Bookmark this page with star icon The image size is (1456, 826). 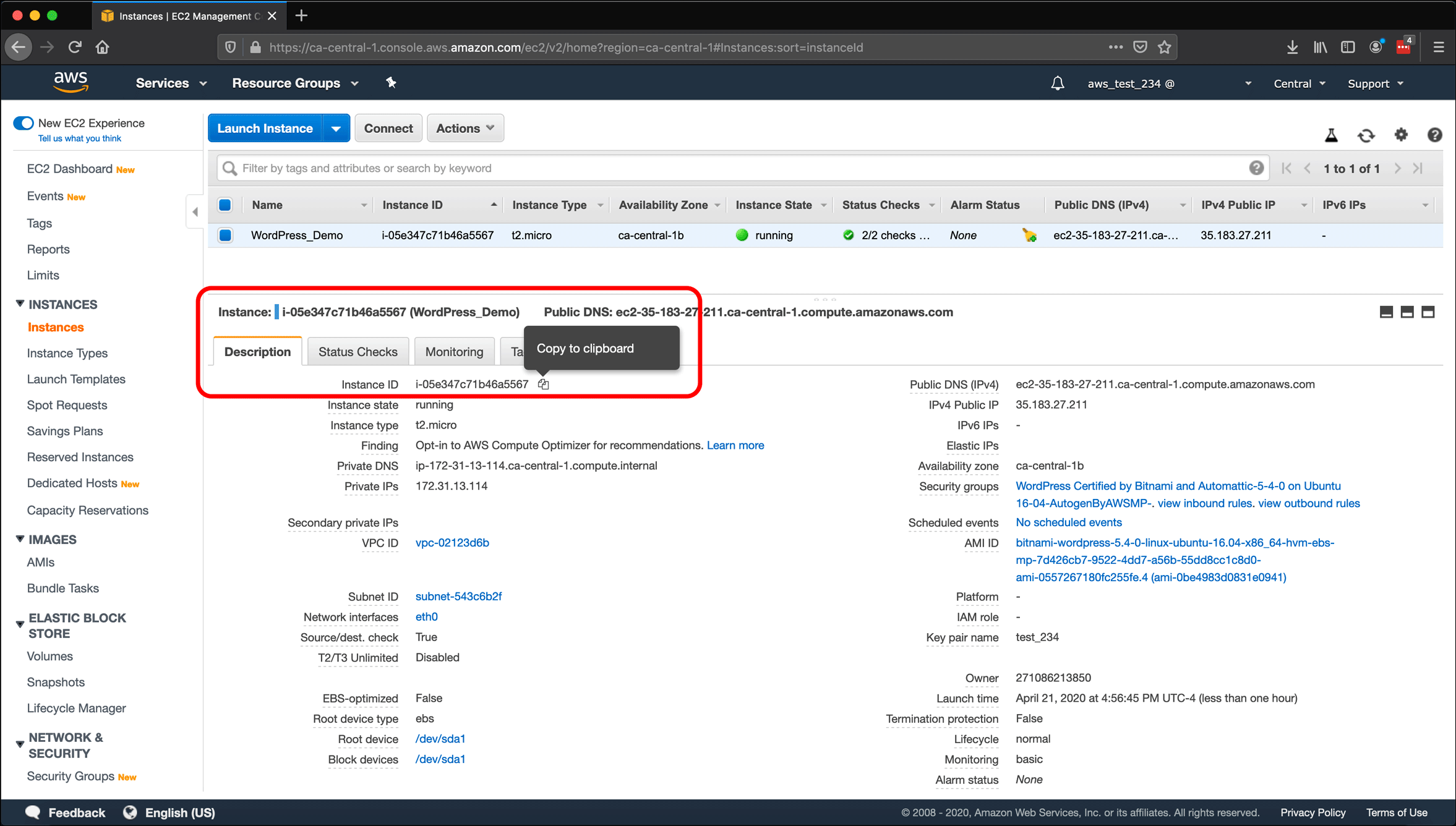(1165, 47)
